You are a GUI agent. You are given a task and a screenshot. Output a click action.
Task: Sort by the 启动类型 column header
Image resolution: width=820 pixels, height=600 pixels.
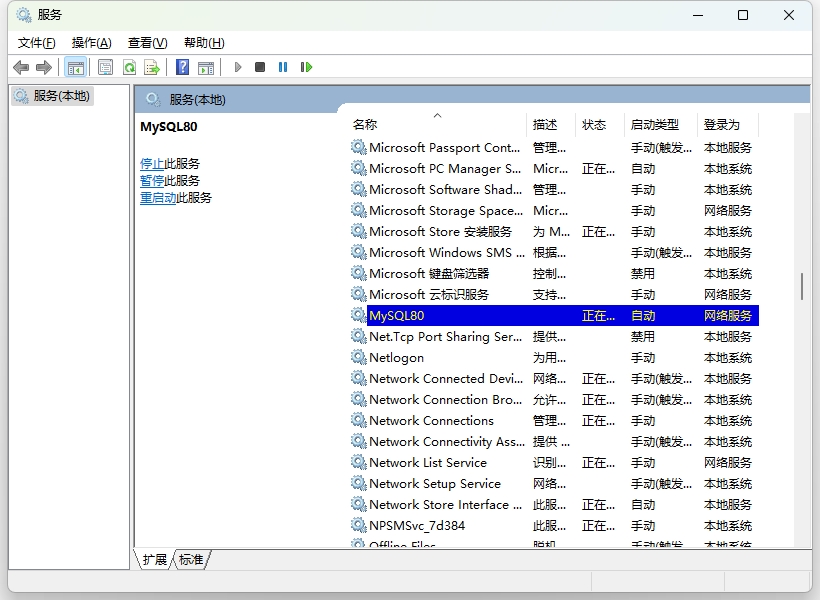654,125
